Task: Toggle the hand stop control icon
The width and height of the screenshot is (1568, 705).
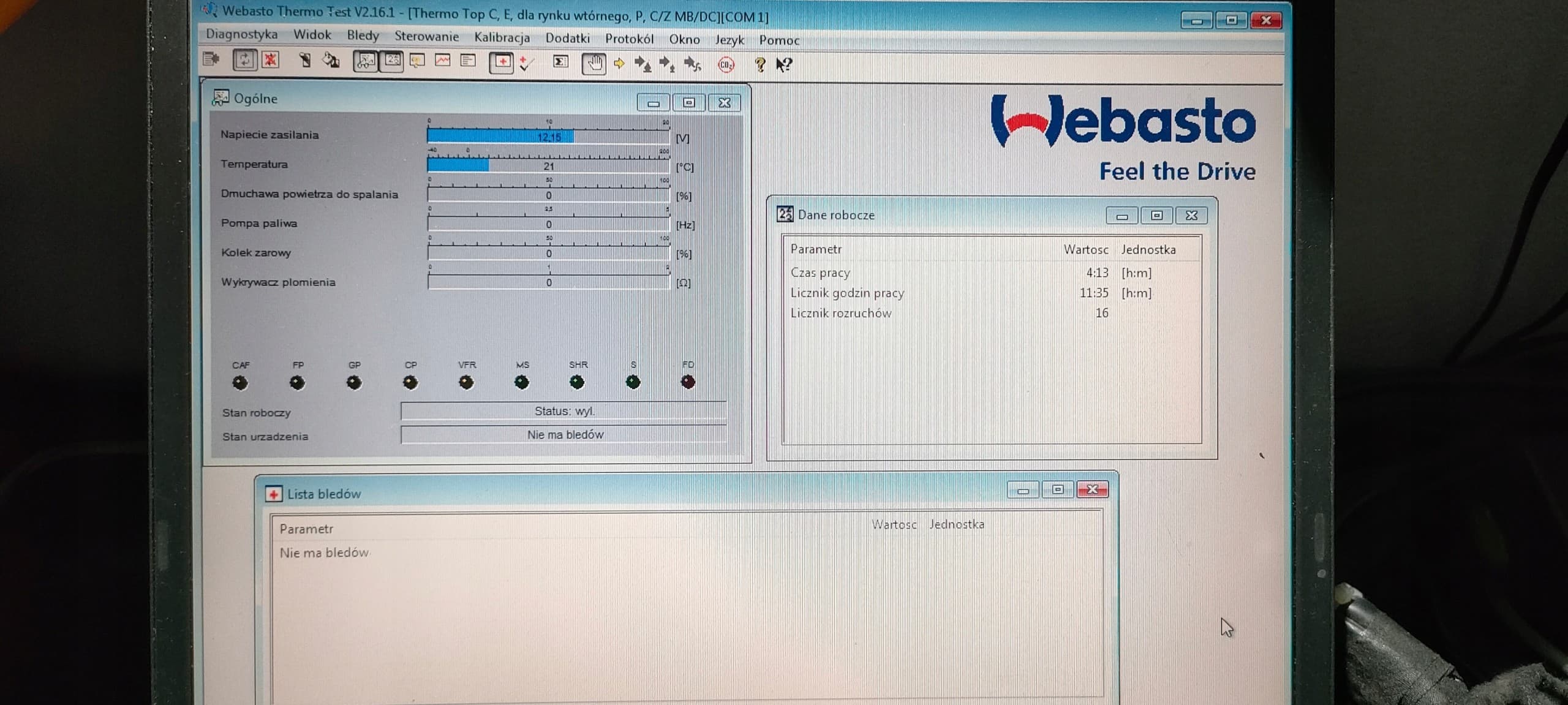Action: click(x=594, y=63)
